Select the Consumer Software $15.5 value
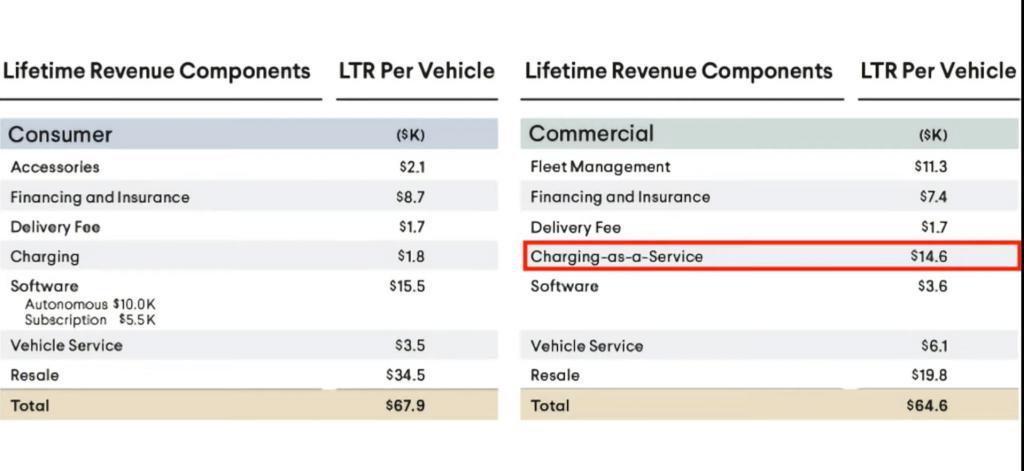 pyautogui.click(x=408, y=286)
